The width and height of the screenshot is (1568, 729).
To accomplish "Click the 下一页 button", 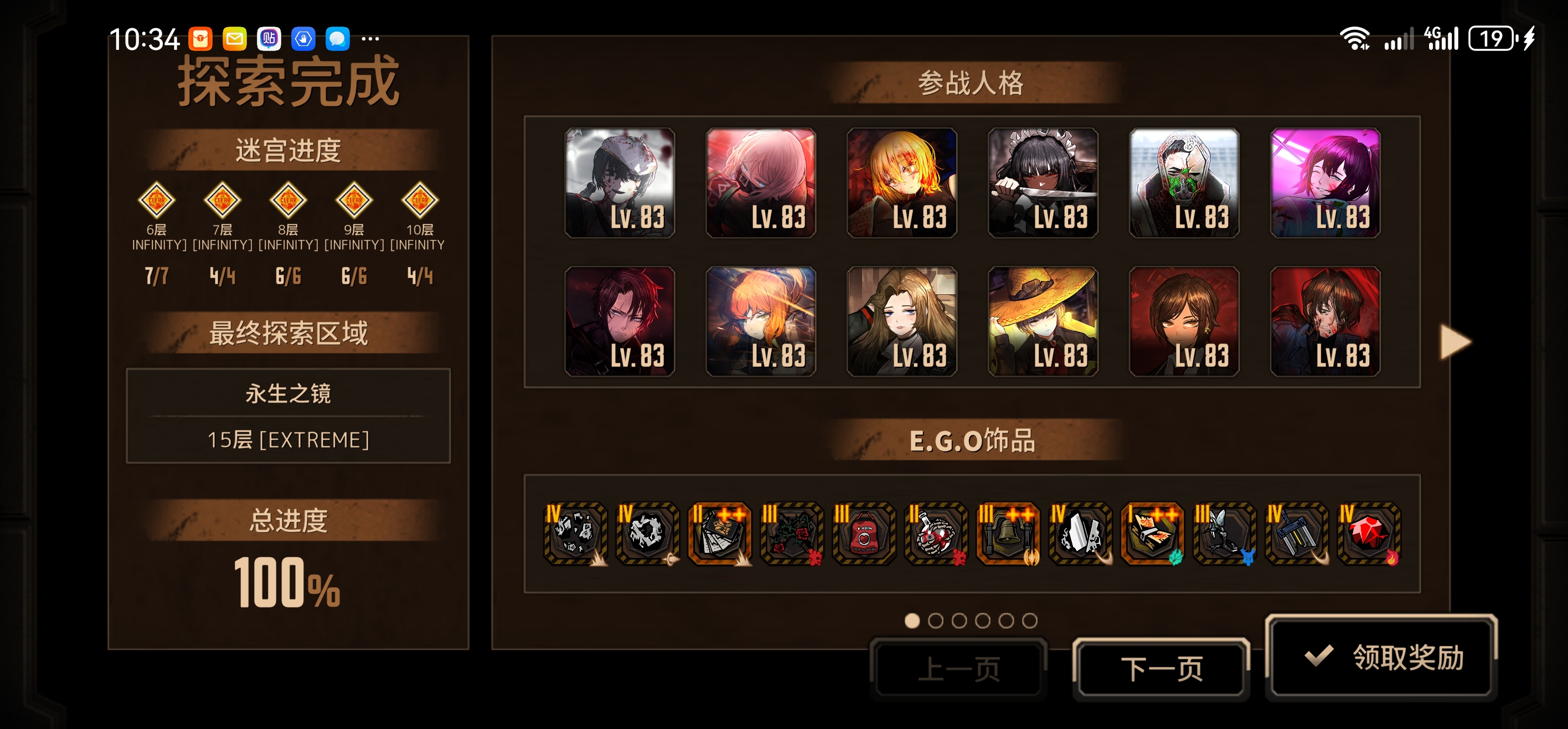I will [1162, 669].
